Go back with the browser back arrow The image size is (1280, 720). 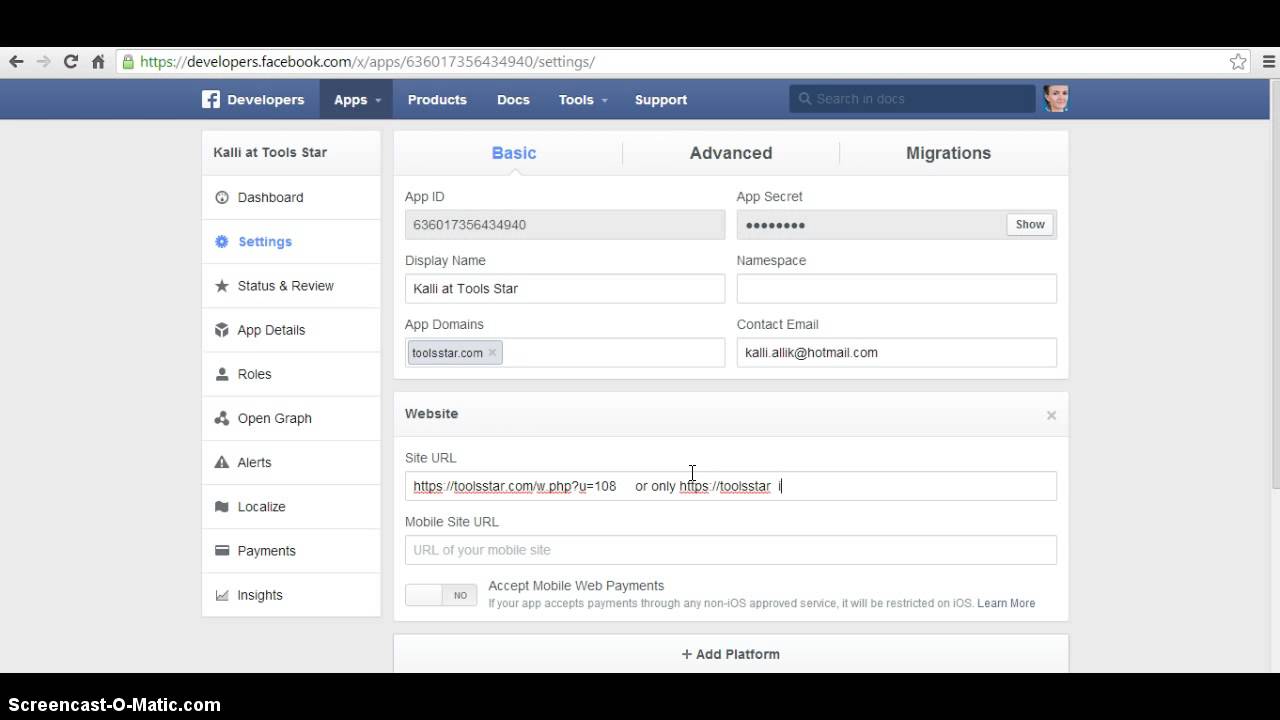pyautogui.click(x=16, y=61)
